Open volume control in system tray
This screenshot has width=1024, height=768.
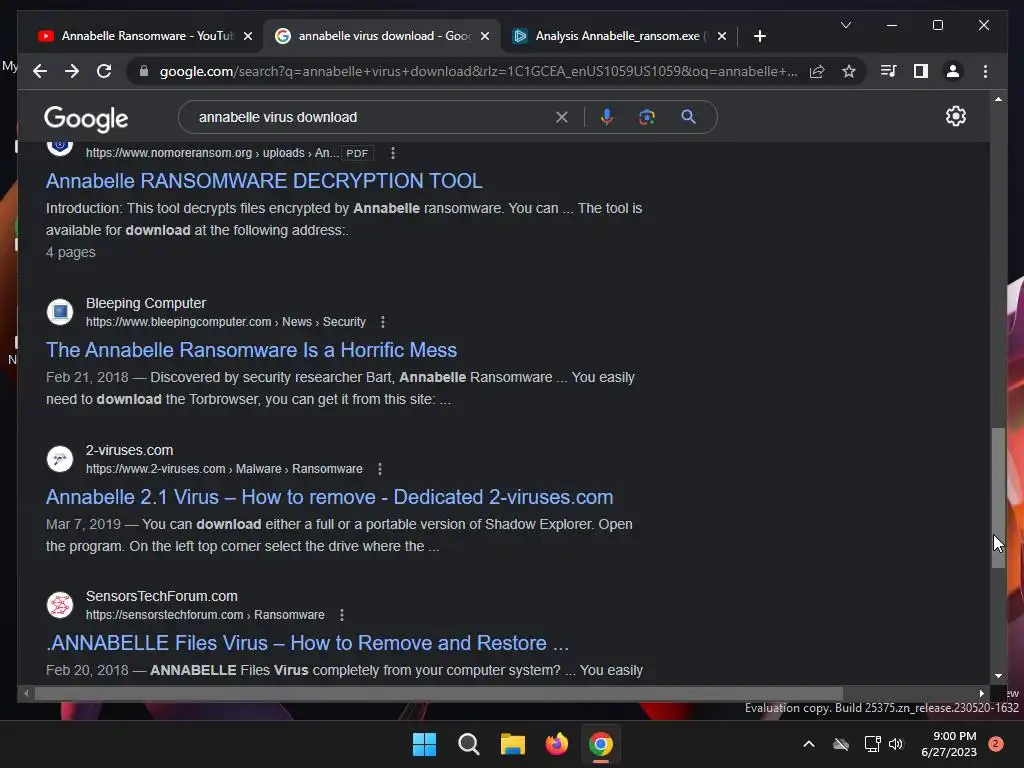pos(896,744)
